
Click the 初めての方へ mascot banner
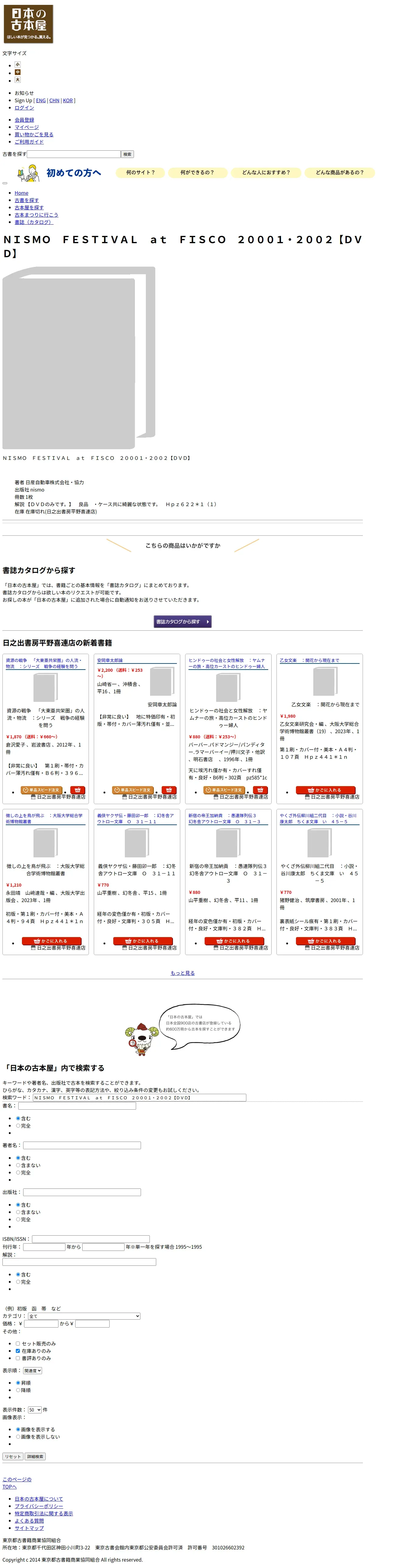coord(58,173)
